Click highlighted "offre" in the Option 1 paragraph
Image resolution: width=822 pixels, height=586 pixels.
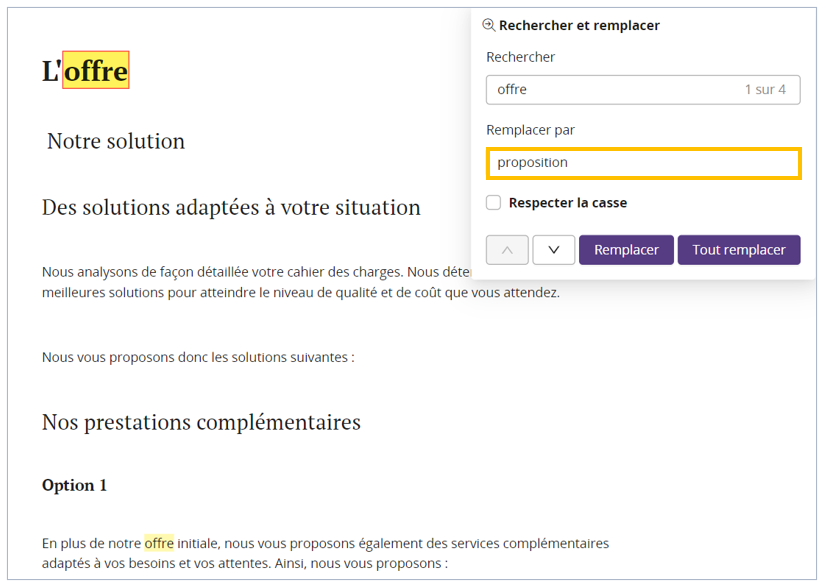point(159,543)
